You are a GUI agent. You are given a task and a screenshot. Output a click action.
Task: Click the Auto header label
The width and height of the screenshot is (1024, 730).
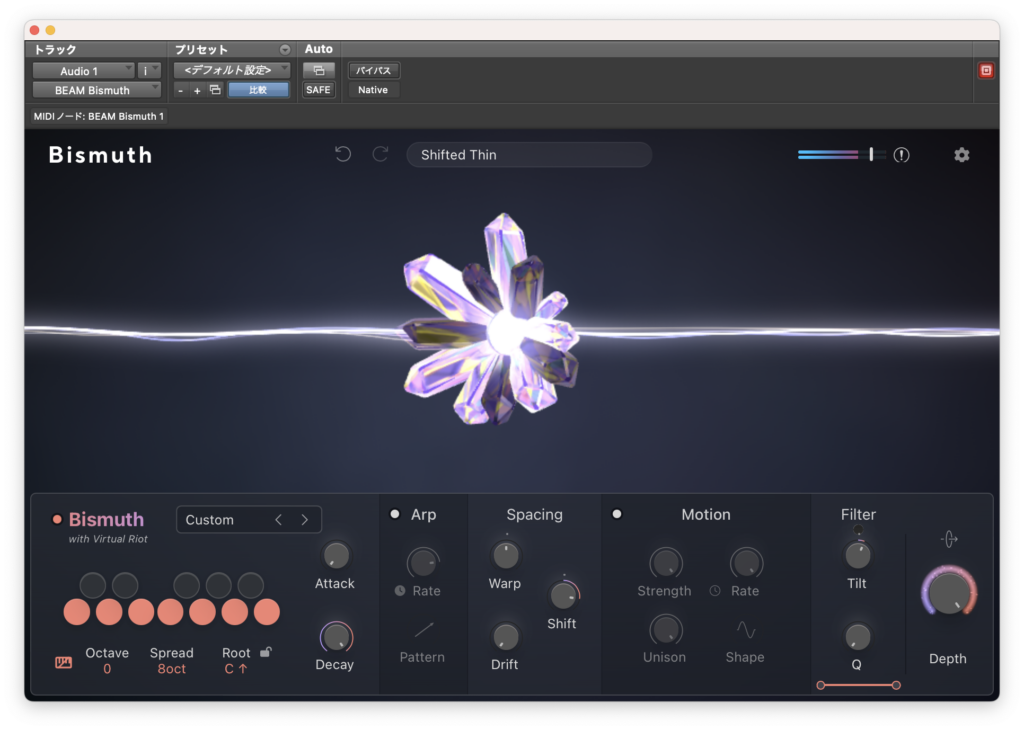(x=319, y=49)
